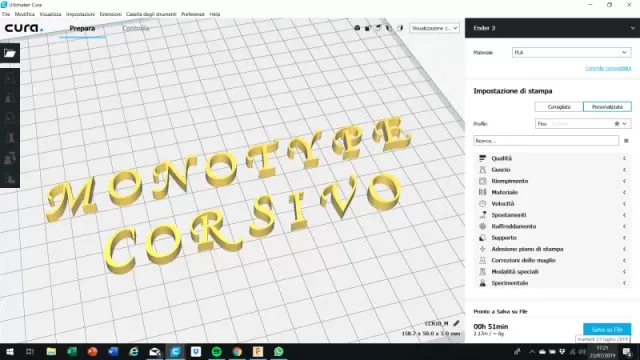Click pencil icon to rename the job
640x360 pixels.
pyautogui.click(x=456, y=323)
